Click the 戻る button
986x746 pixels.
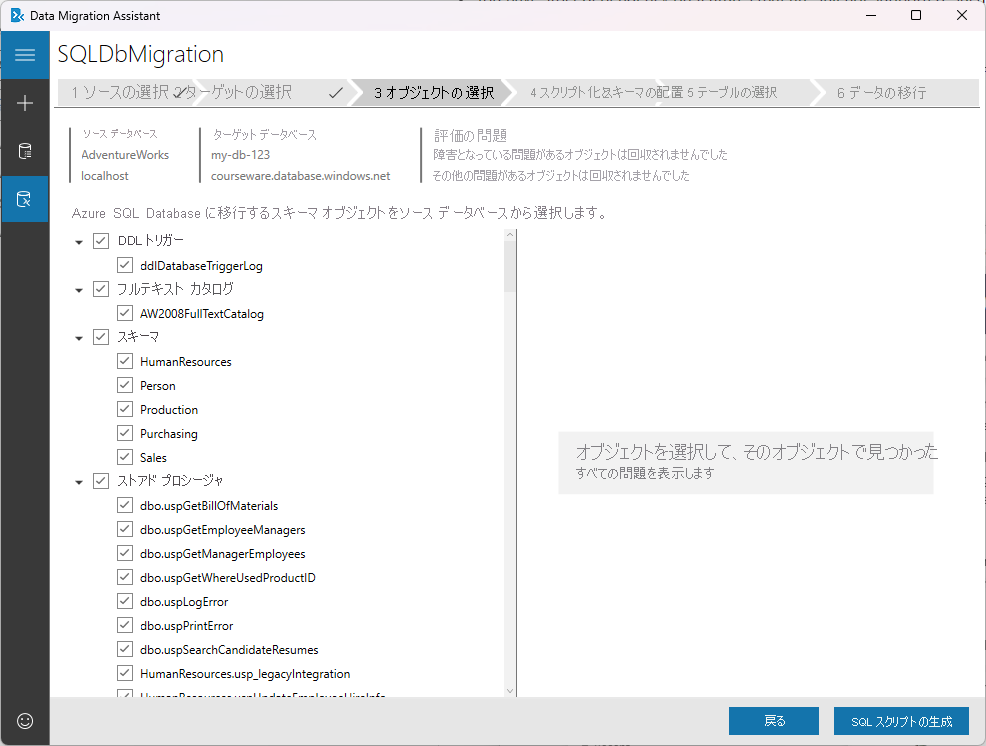pyautogui.click(x=773, y=721)
